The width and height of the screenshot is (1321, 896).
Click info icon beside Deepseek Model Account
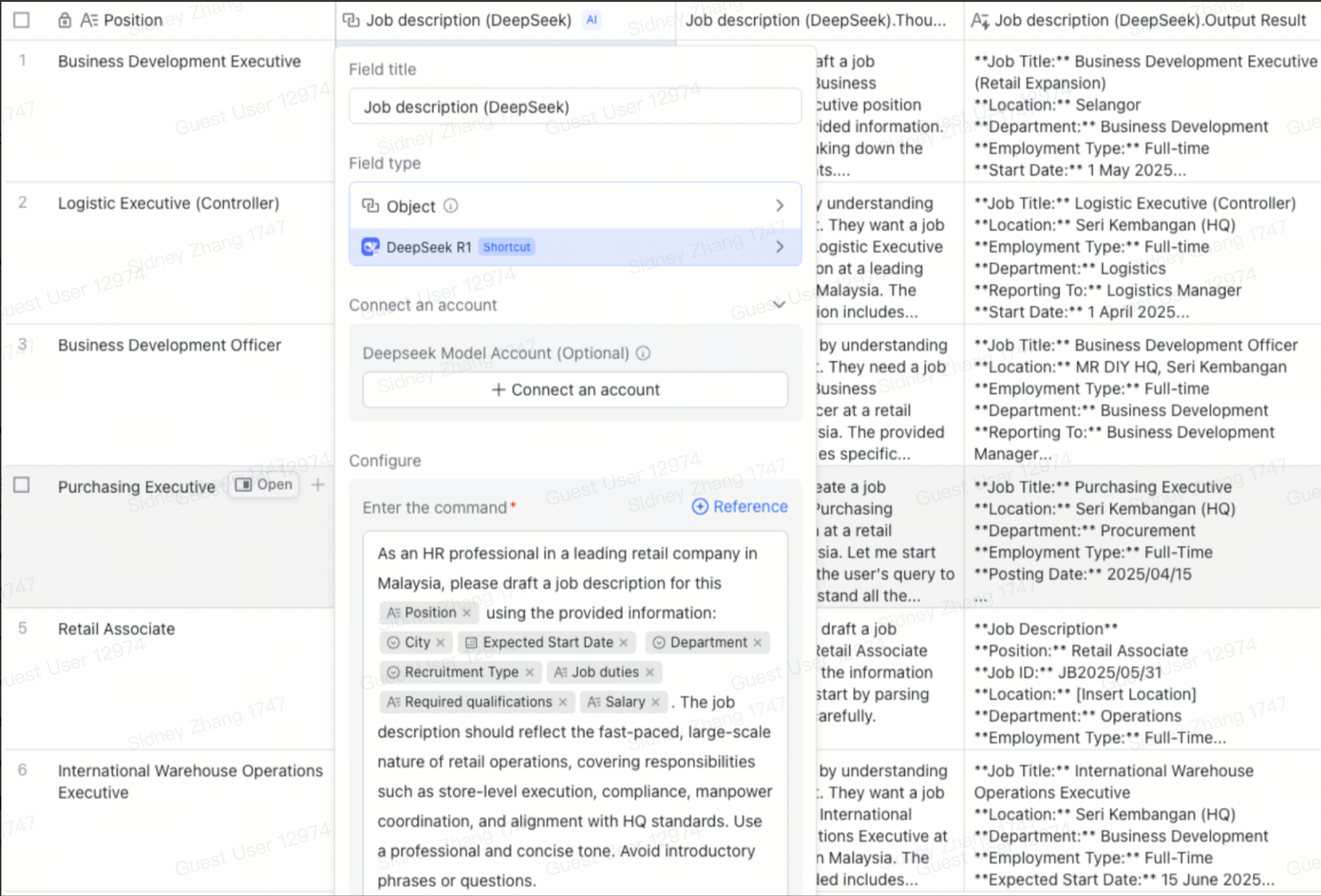[x=643, y=353]
